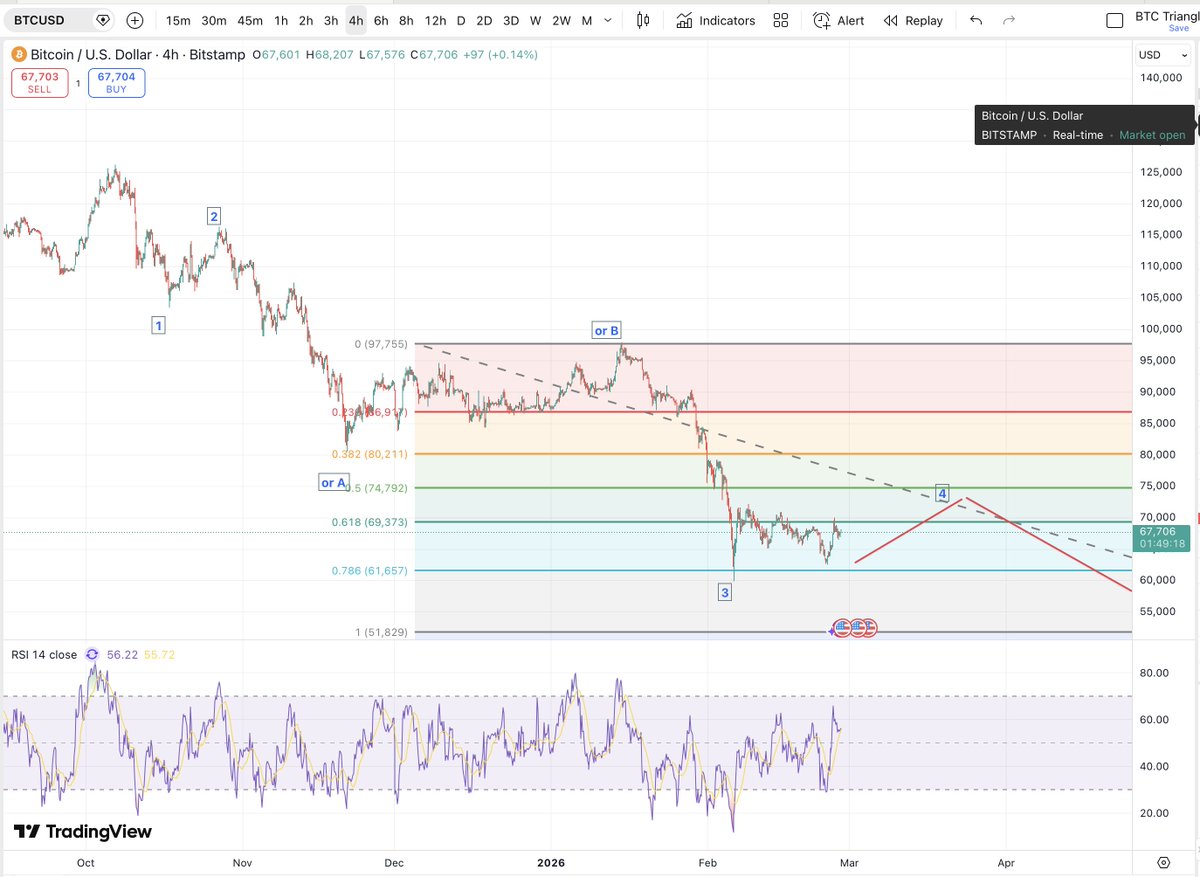
Task: Click the order quantity 1 between Sell and Buy
Action: coord(78,83)
